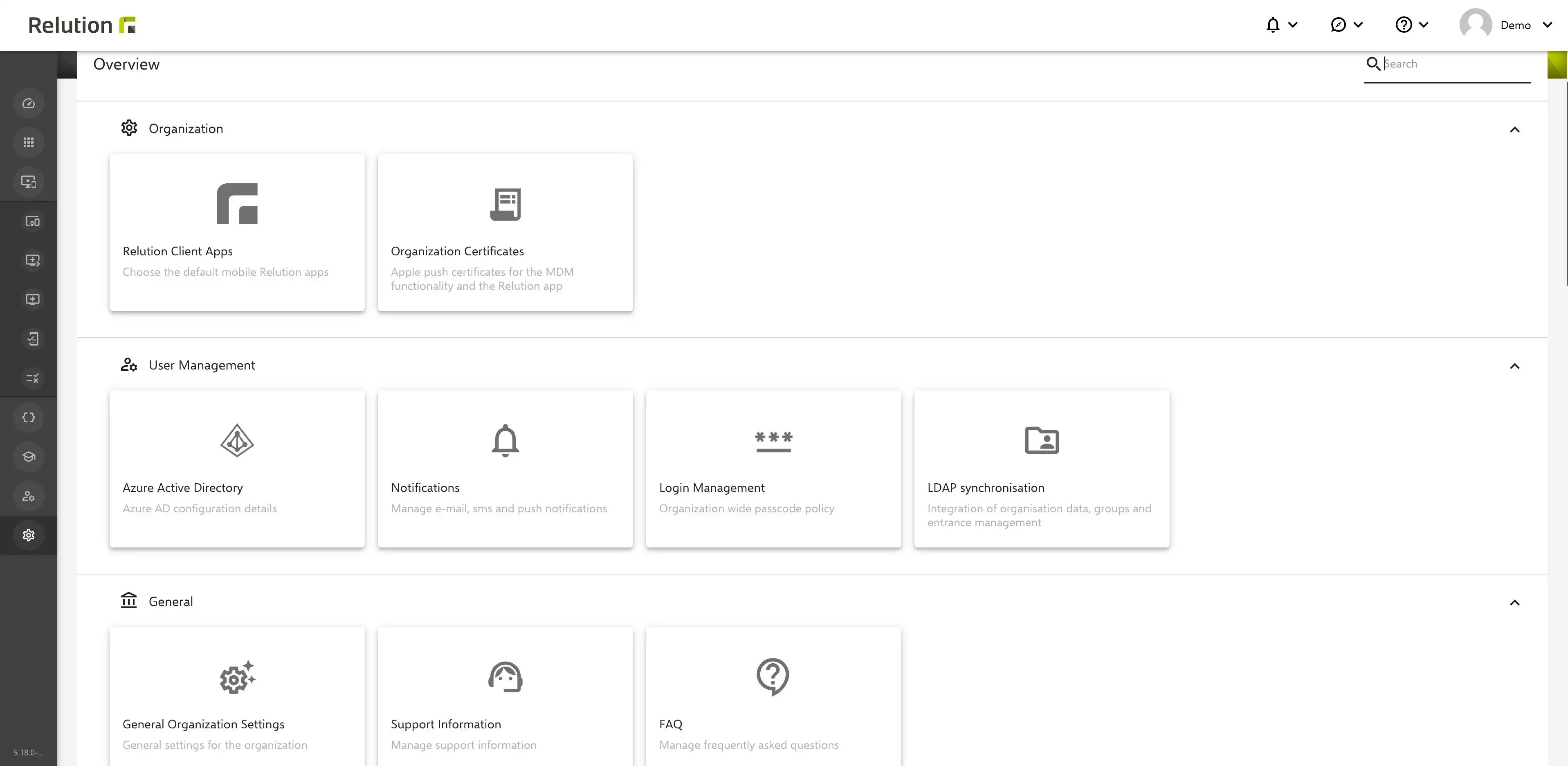
Task: Open Support Information title
Action: pyautogui.click(x=445, y=724)
